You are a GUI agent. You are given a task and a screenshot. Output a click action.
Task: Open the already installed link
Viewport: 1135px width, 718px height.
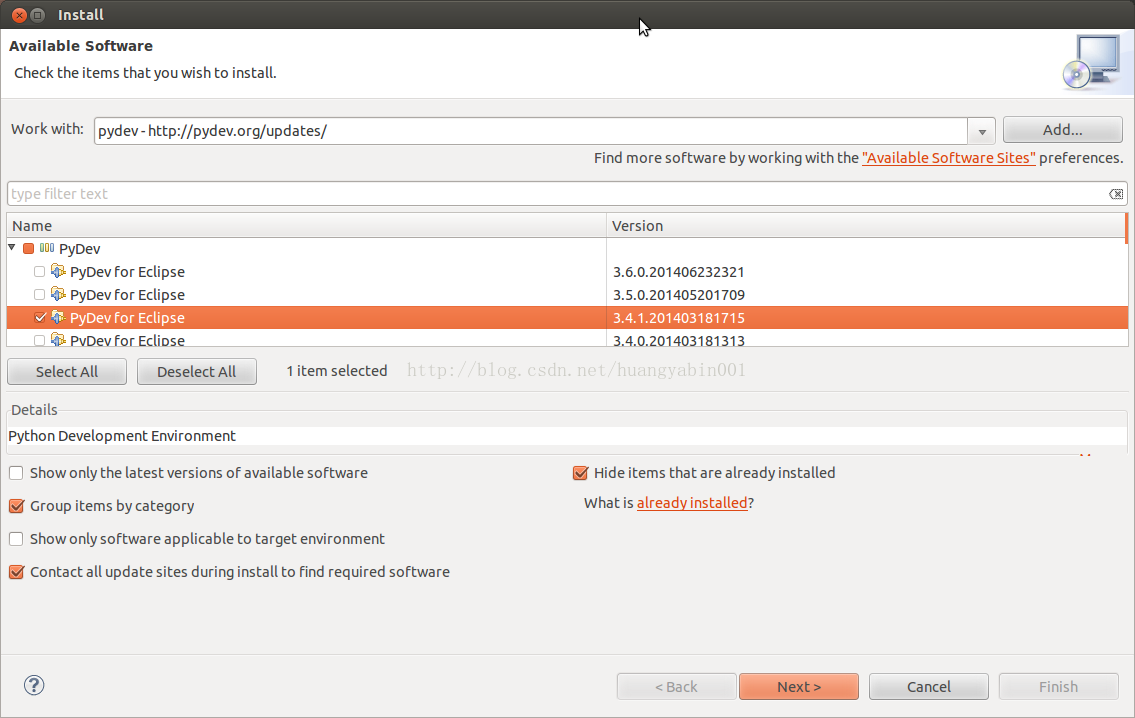(x=692, y=503)
